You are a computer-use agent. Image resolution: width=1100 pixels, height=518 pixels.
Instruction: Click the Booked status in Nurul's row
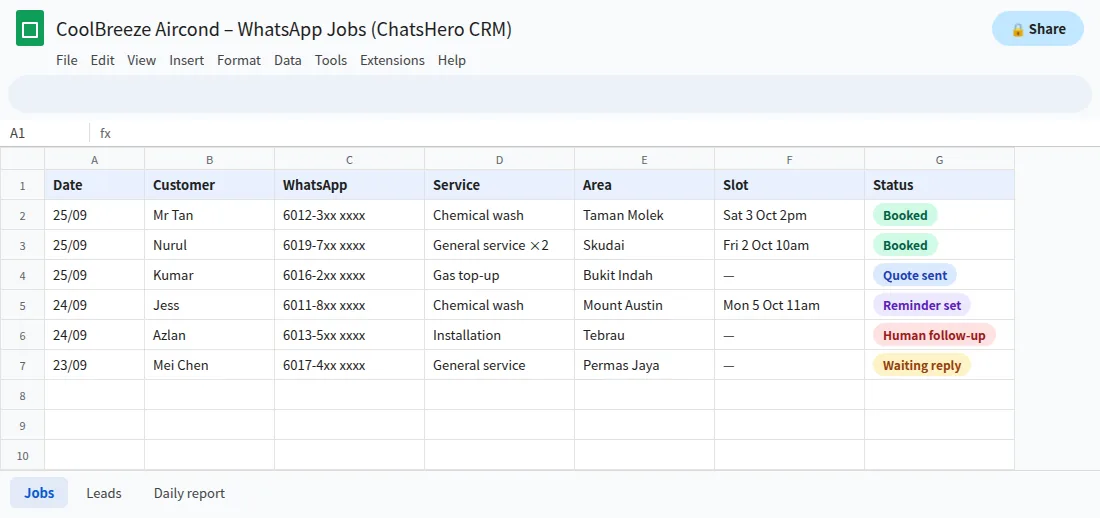click(905, 245)
